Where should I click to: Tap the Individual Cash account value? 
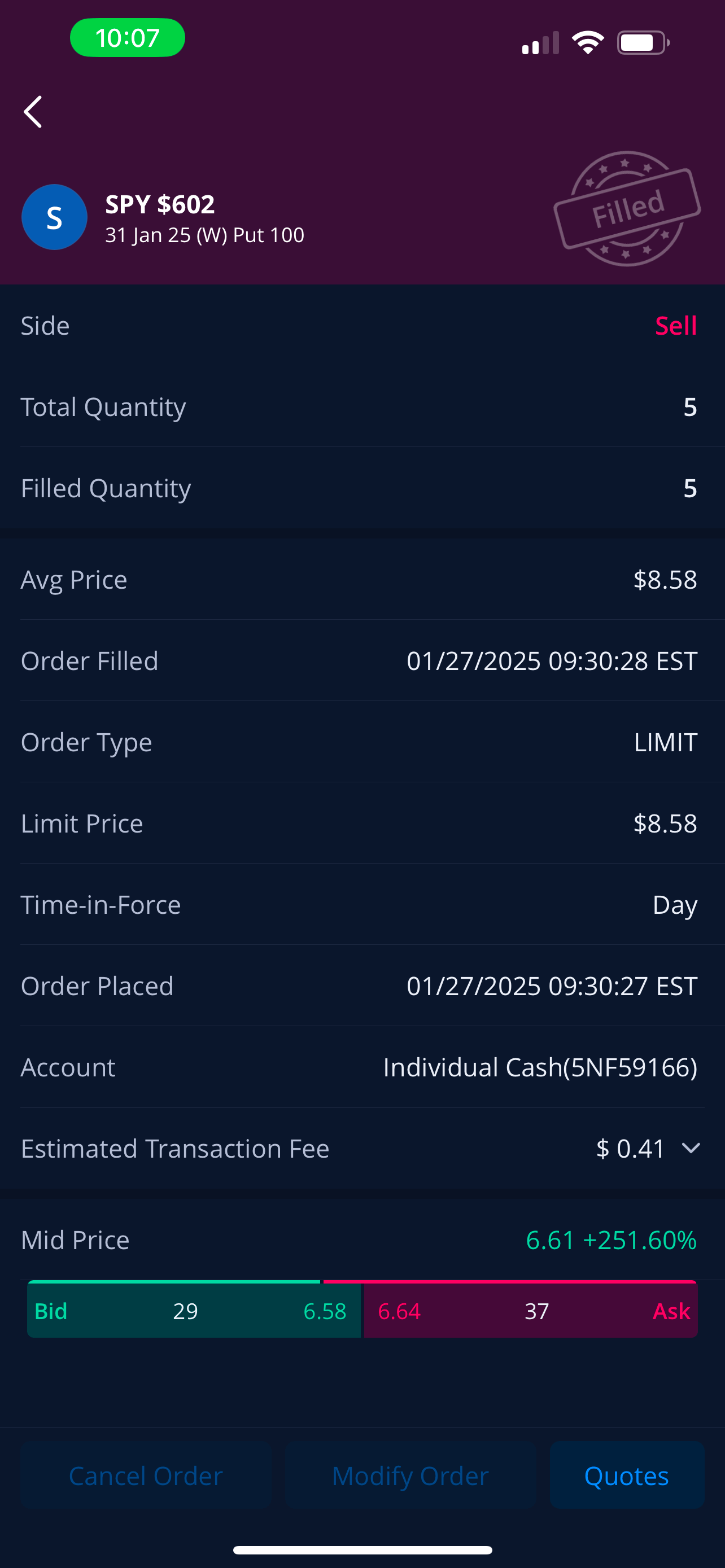(x=540, y=1067)
